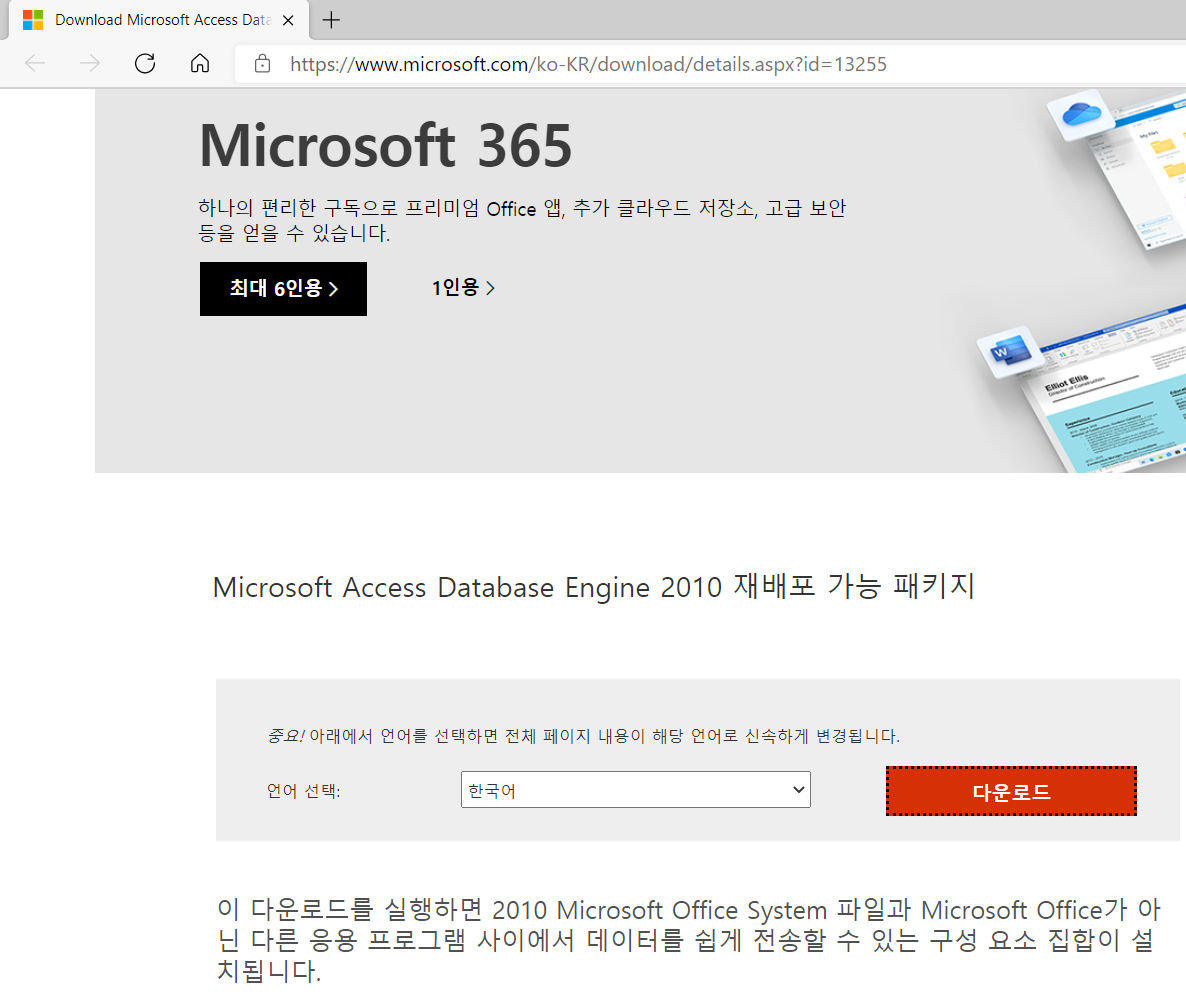
Task: Follow the 1인용 link
Action: tap(463, 289)
